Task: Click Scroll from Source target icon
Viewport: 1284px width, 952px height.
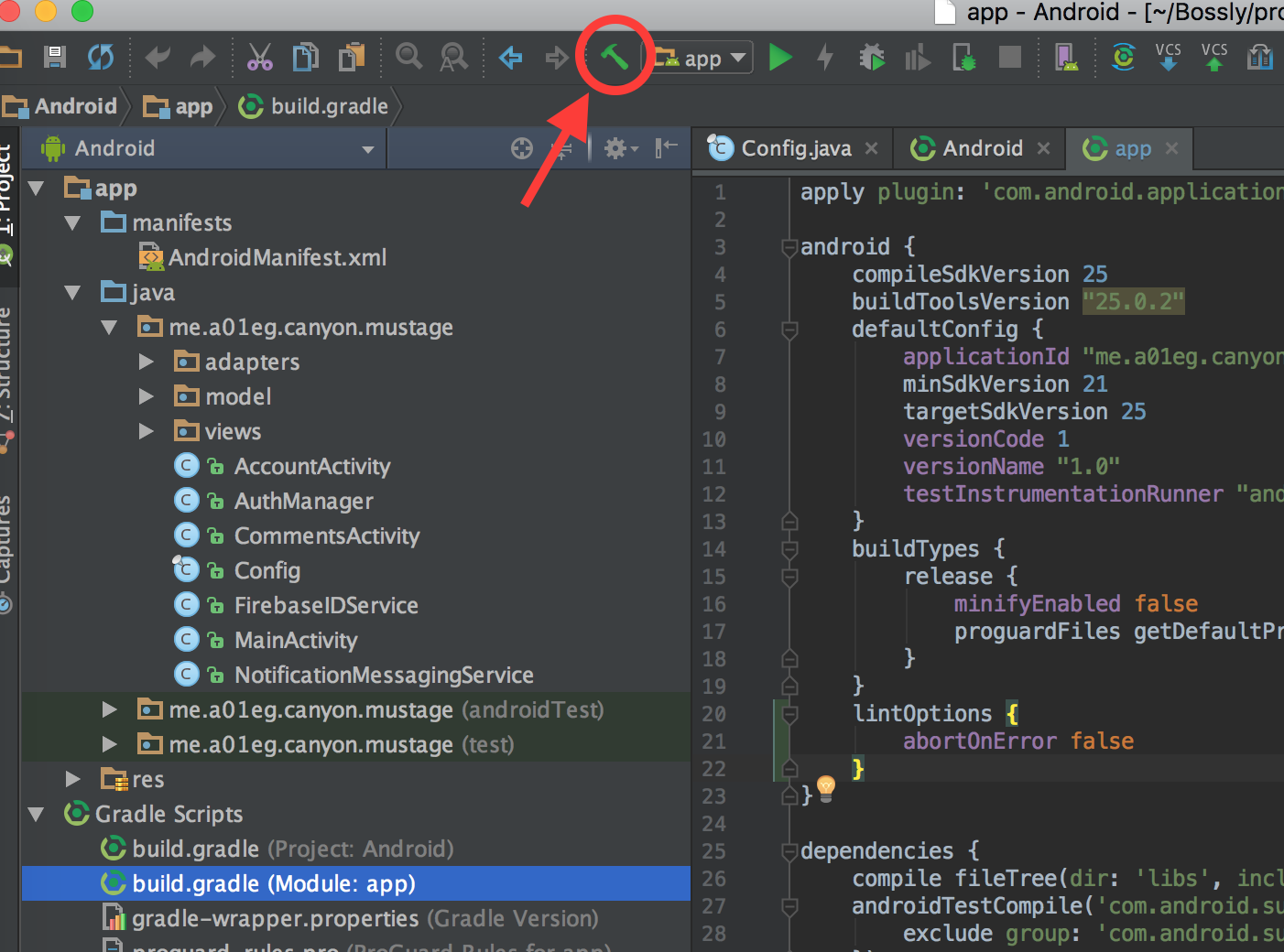Action: tap(522, 148)
